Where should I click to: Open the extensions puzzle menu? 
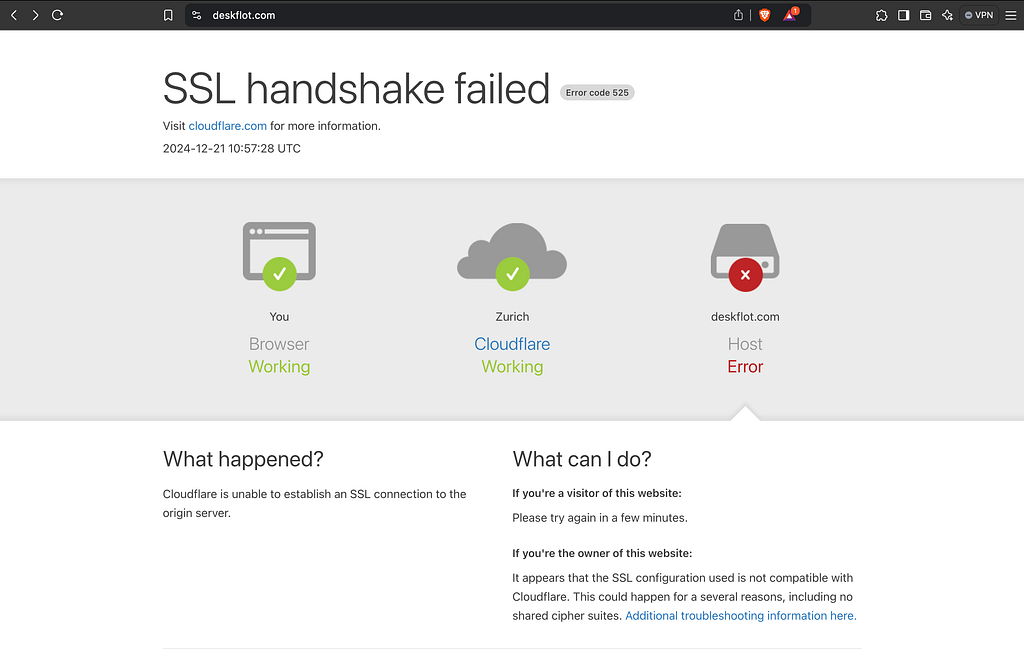click(882, 15)
